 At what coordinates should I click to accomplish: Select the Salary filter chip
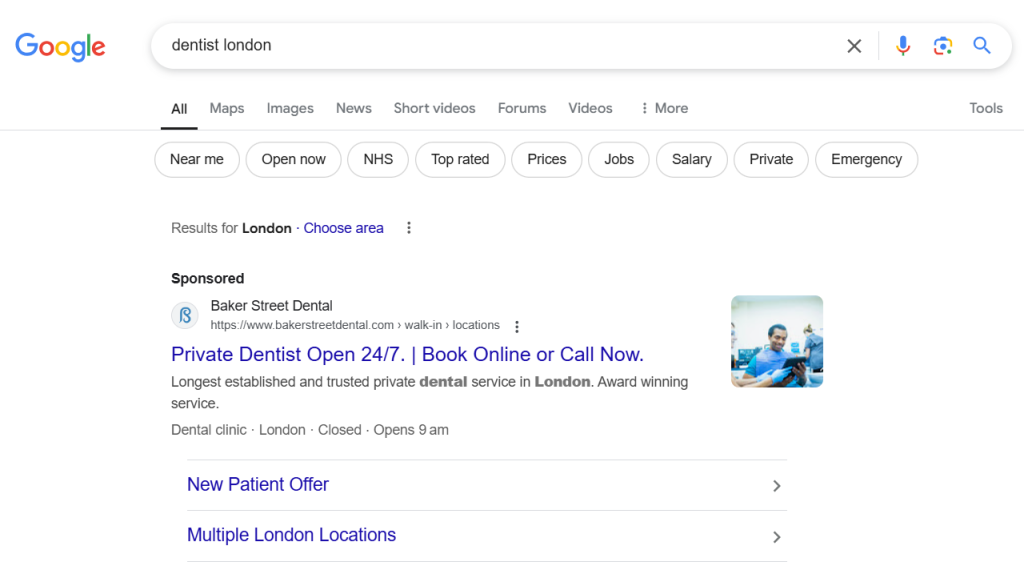692,159
